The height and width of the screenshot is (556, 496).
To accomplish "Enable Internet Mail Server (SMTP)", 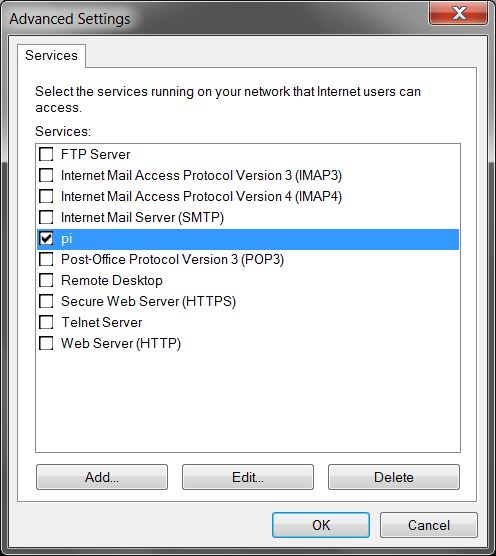I will (x=46, y=217).
